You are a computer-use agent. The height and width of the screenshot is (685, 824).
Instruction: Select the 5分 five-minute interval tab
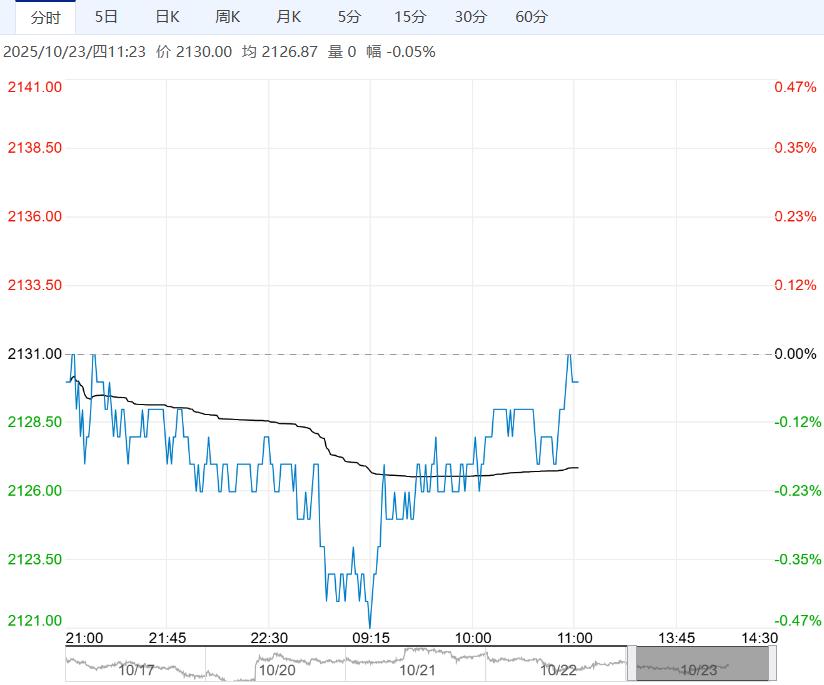point(349,17)
